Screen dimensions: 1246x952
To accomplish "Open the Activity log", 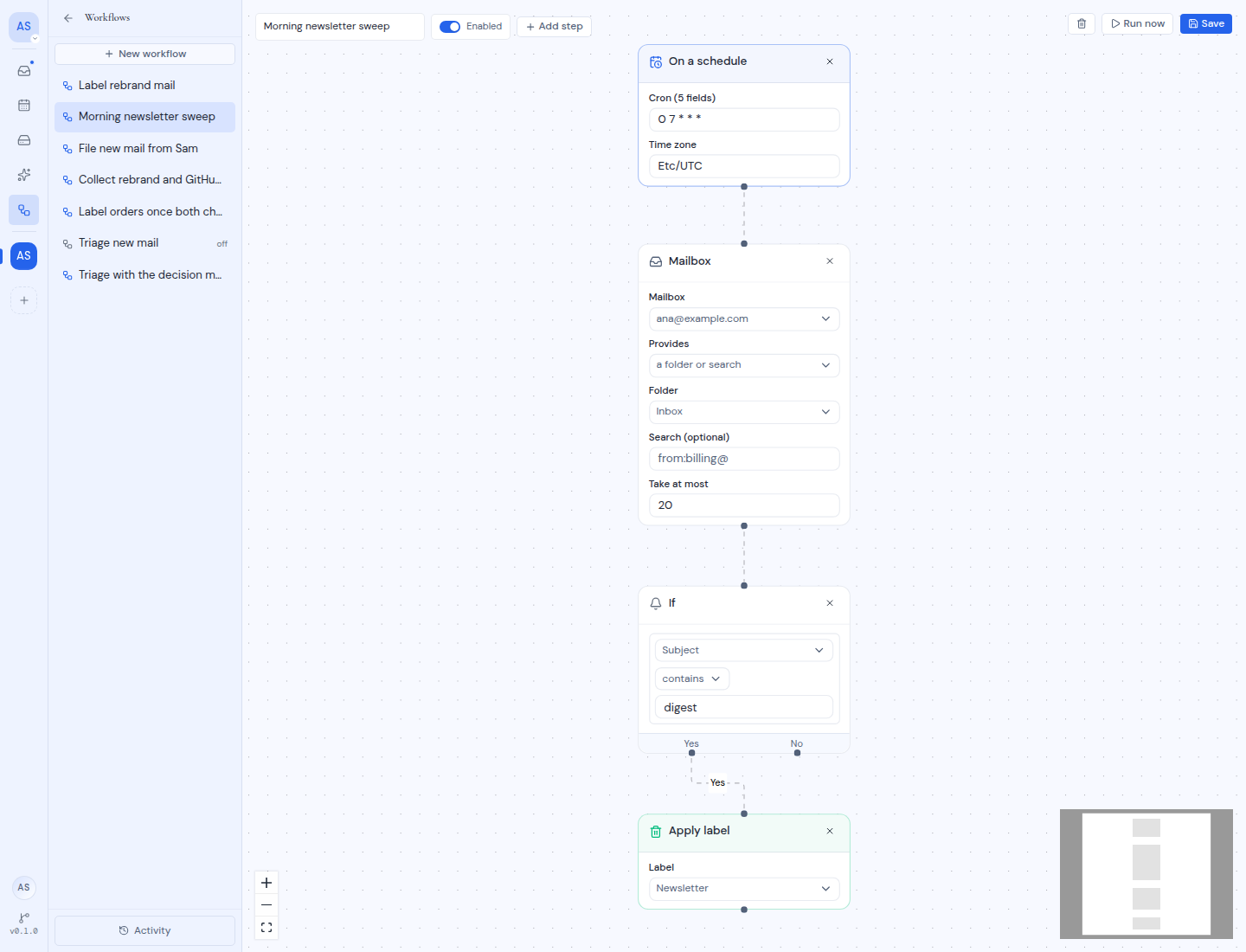I will coord(145,930).
